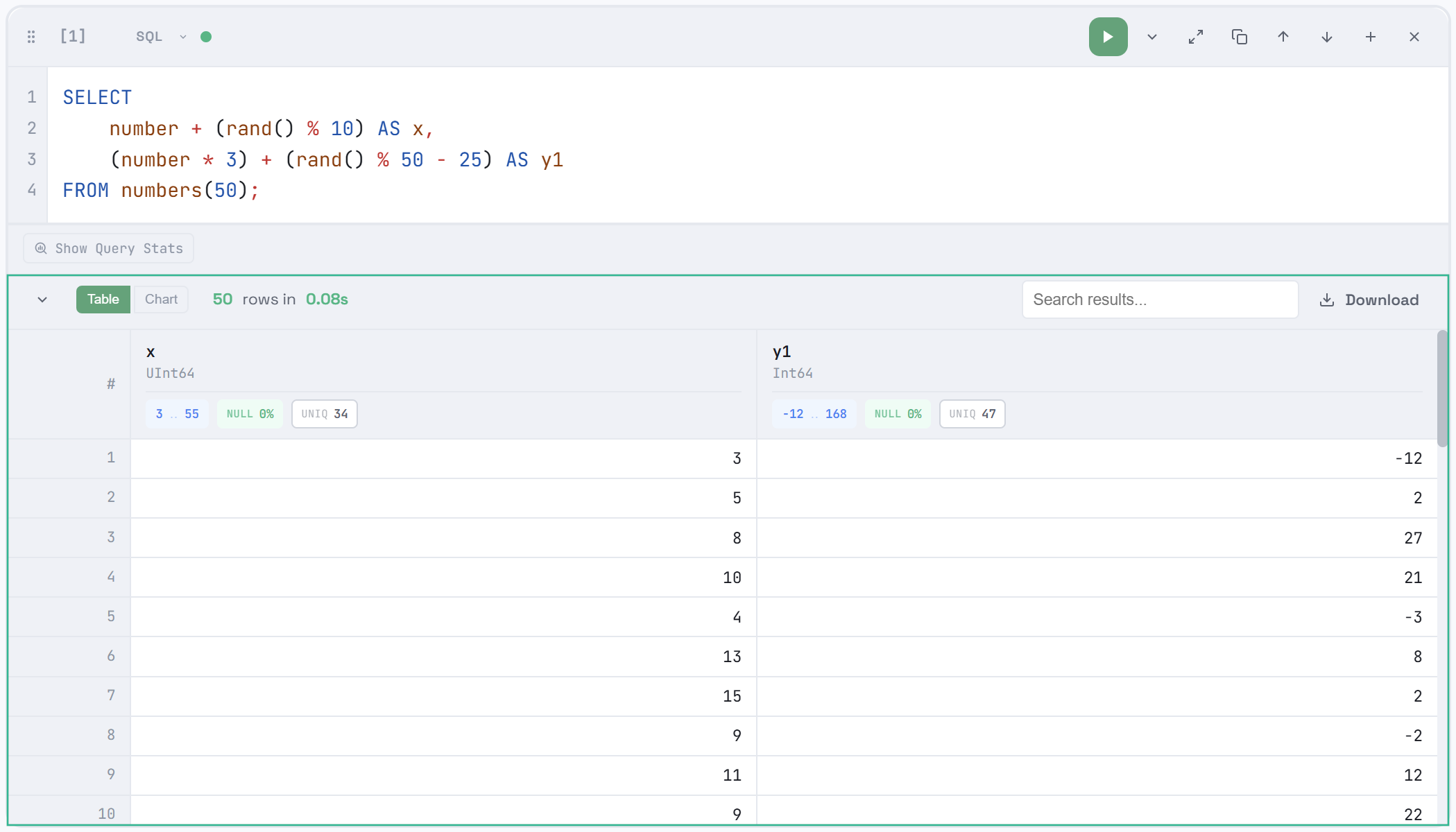Switch to the Chart tab
Viewport: 1456px width, 832px height.
click(161, 299)
